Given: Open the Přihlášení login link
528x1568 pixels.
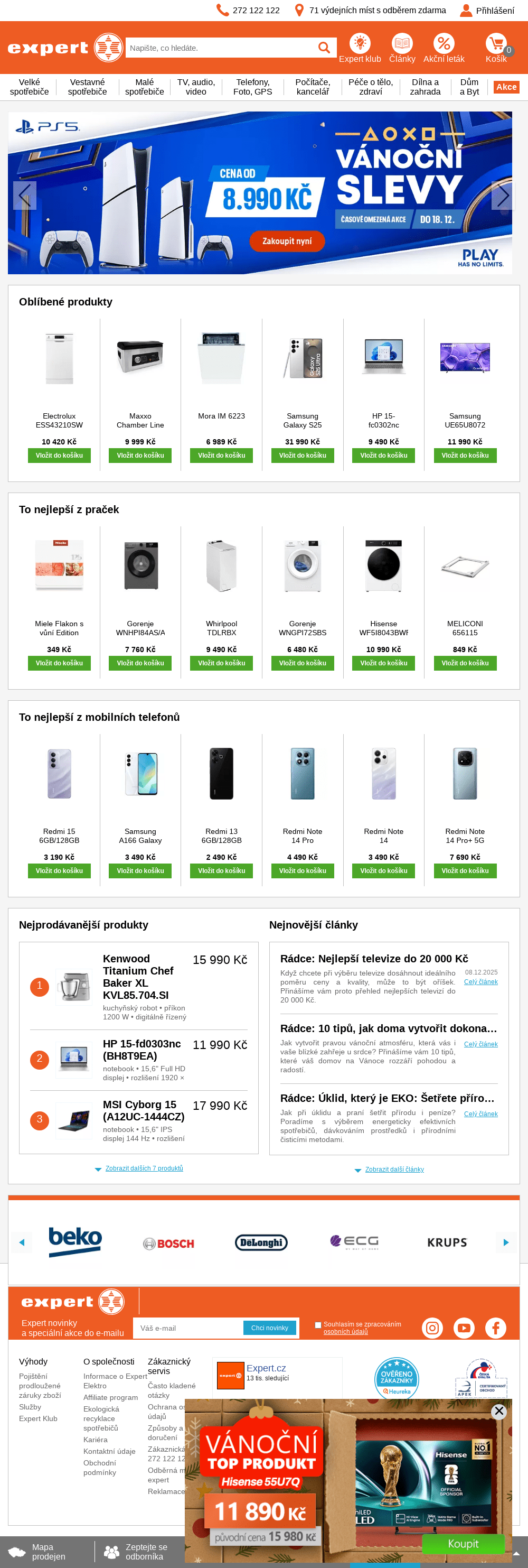Looking at the screenshot, I should [488, 11].
